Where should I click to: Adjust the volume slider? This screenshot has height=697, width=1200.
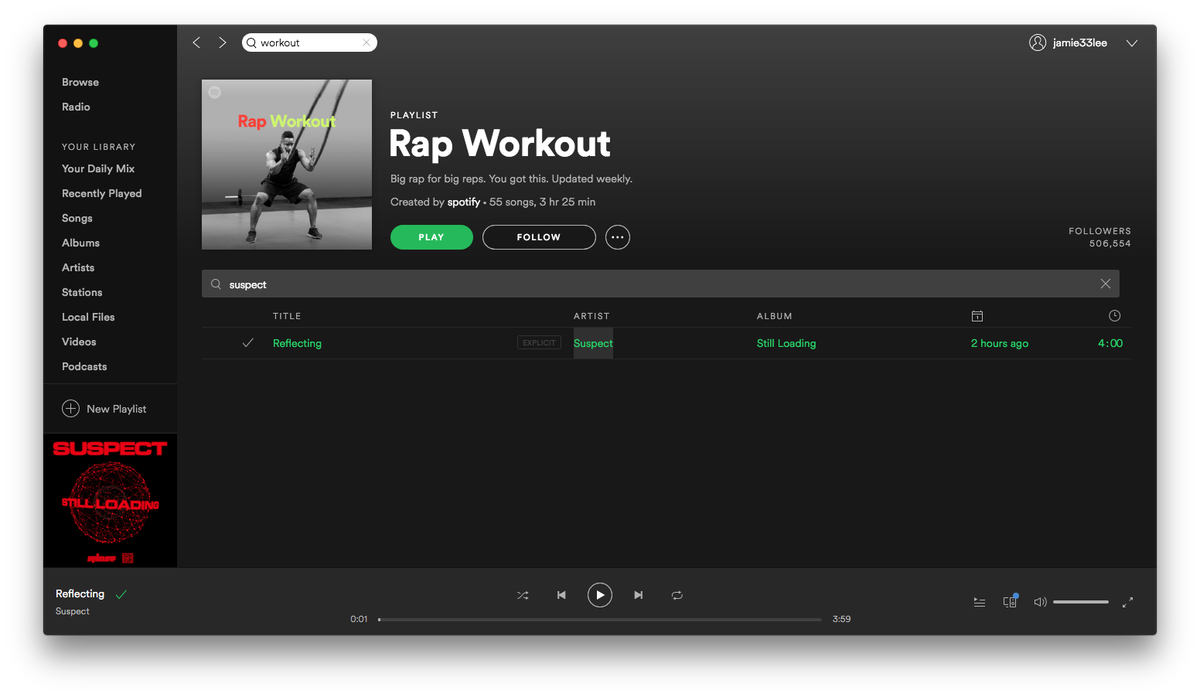pyautogui.click(x=1081, y=602)
